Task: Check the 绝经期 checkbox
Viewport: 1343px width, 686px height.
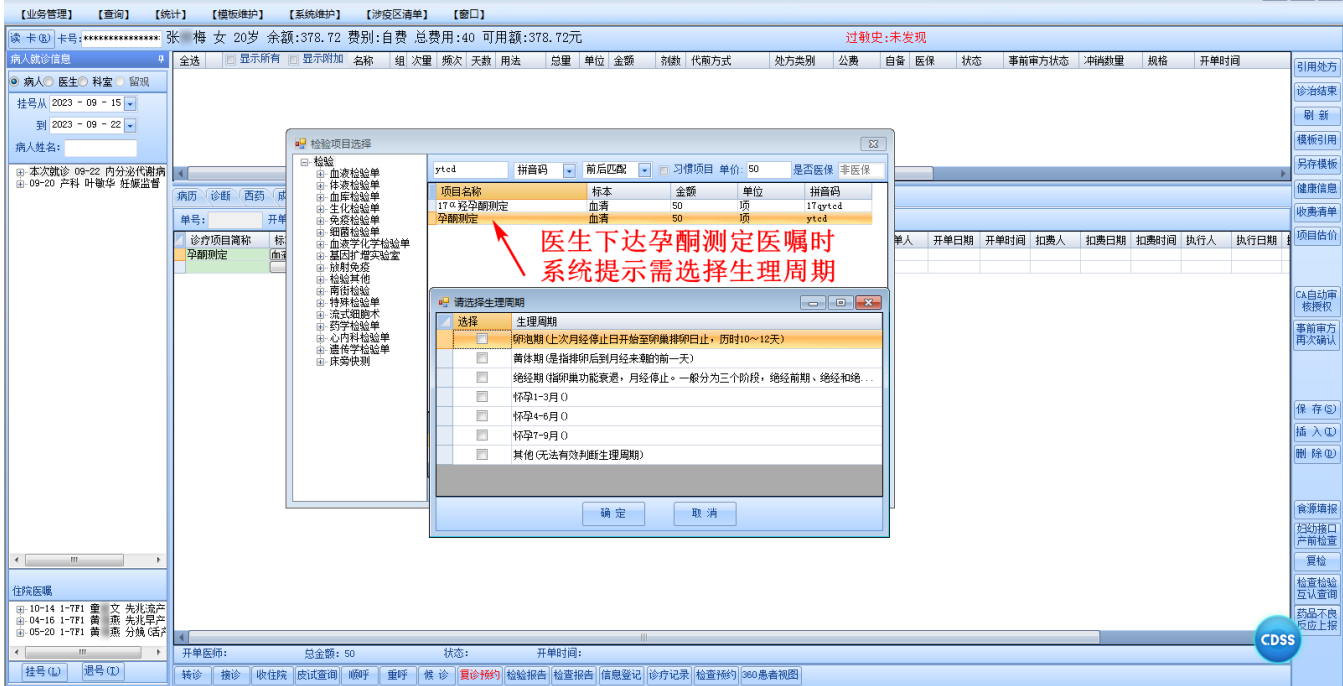Action: (x=482, y=378)
